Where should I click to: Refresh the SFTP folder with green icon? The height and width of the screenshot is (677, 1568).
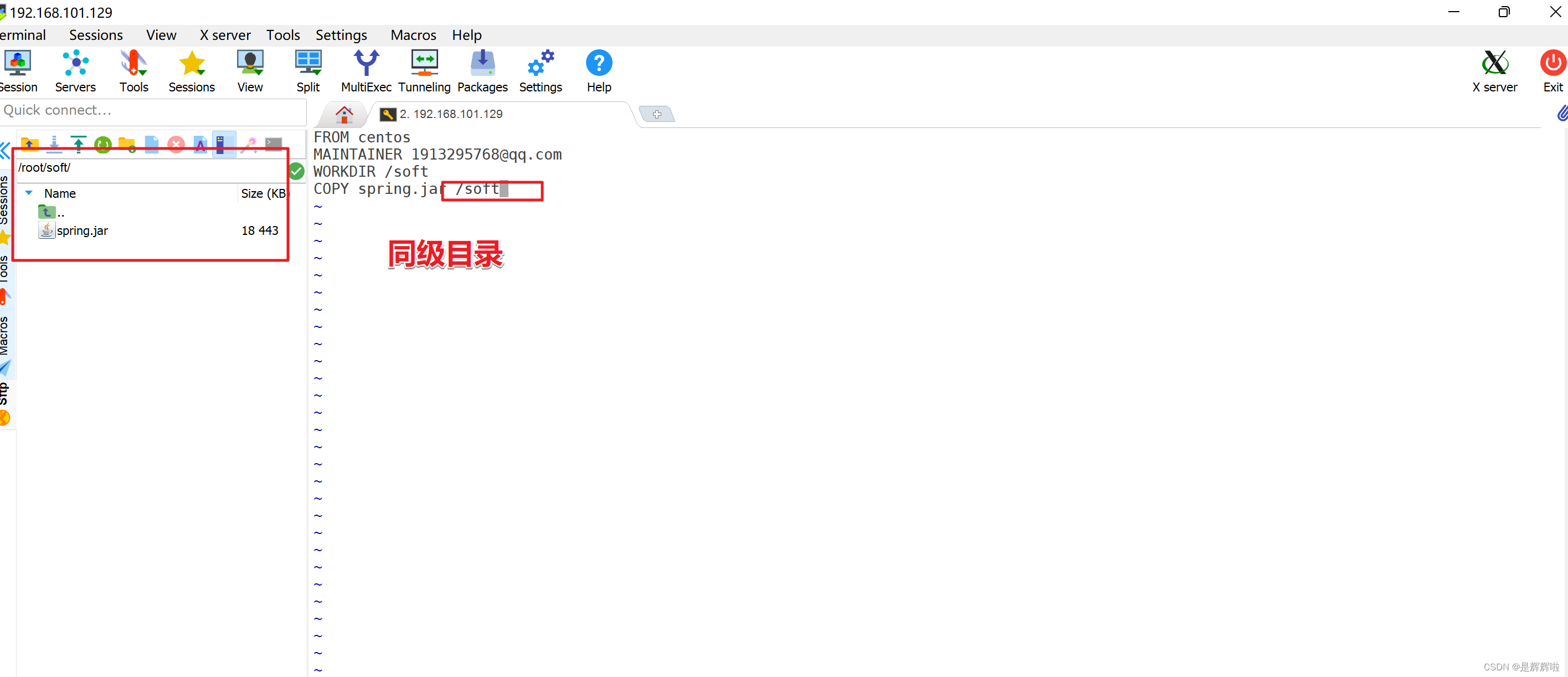point(103,144)
